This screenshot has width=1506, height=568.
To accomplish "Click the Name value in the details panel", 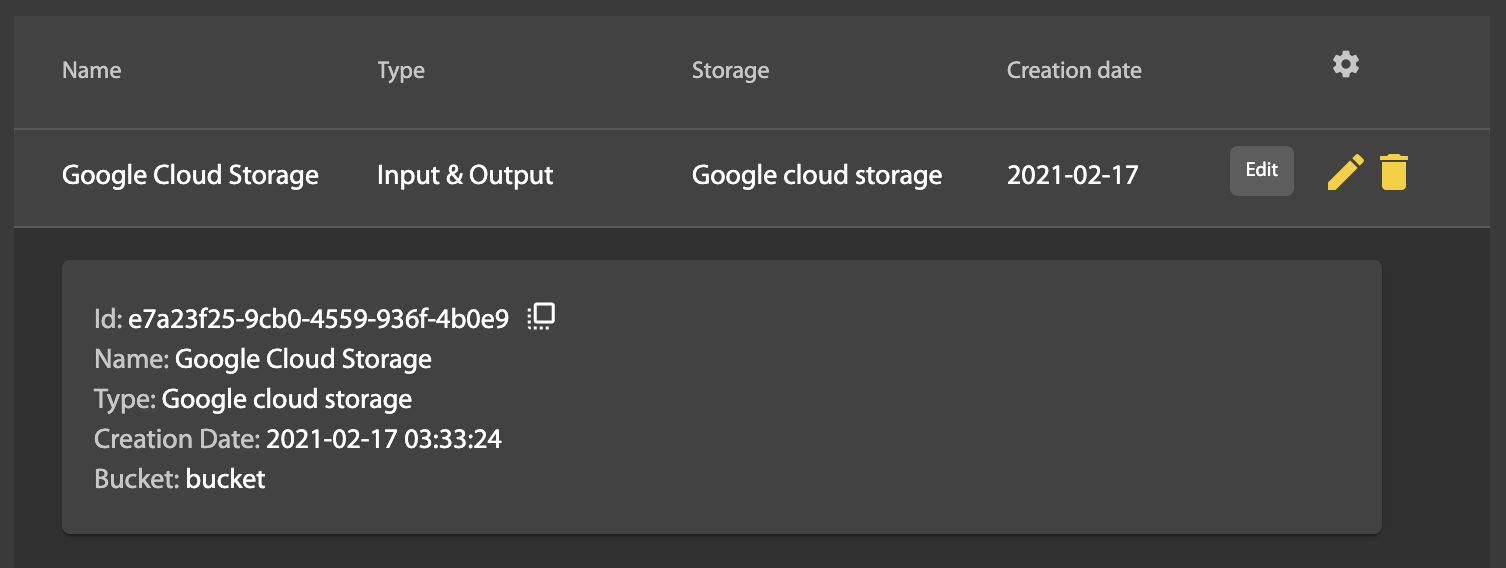I will (x=303, y=359).
